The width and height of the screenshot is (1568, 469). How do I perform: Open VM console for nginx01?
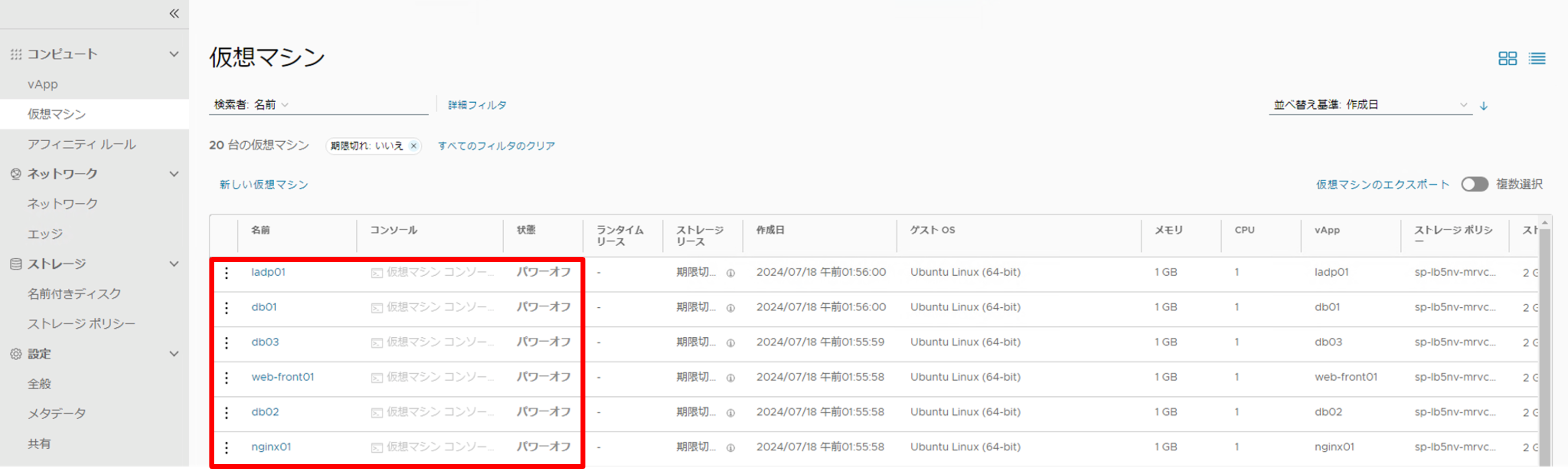coord(433,447)
